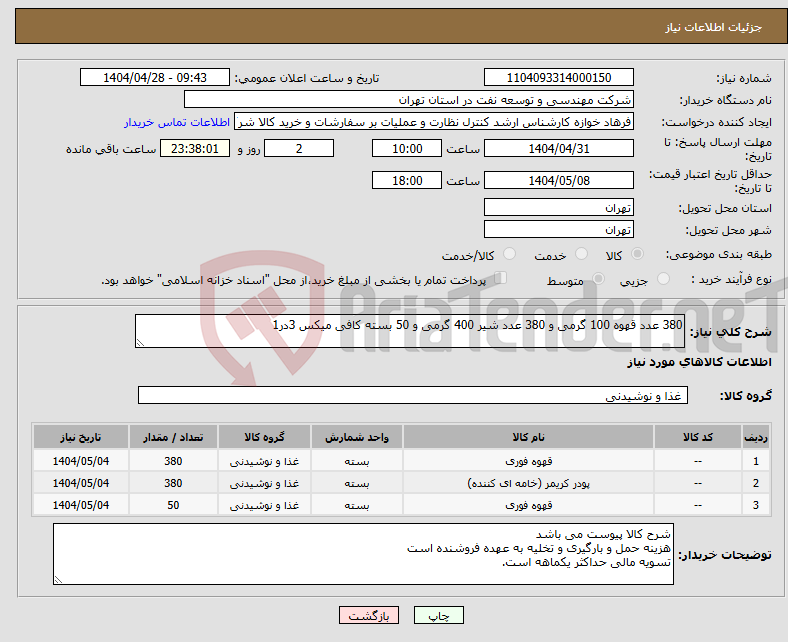Click the ردیف column header
788x642 pixels.
click(x=755, y=437)
